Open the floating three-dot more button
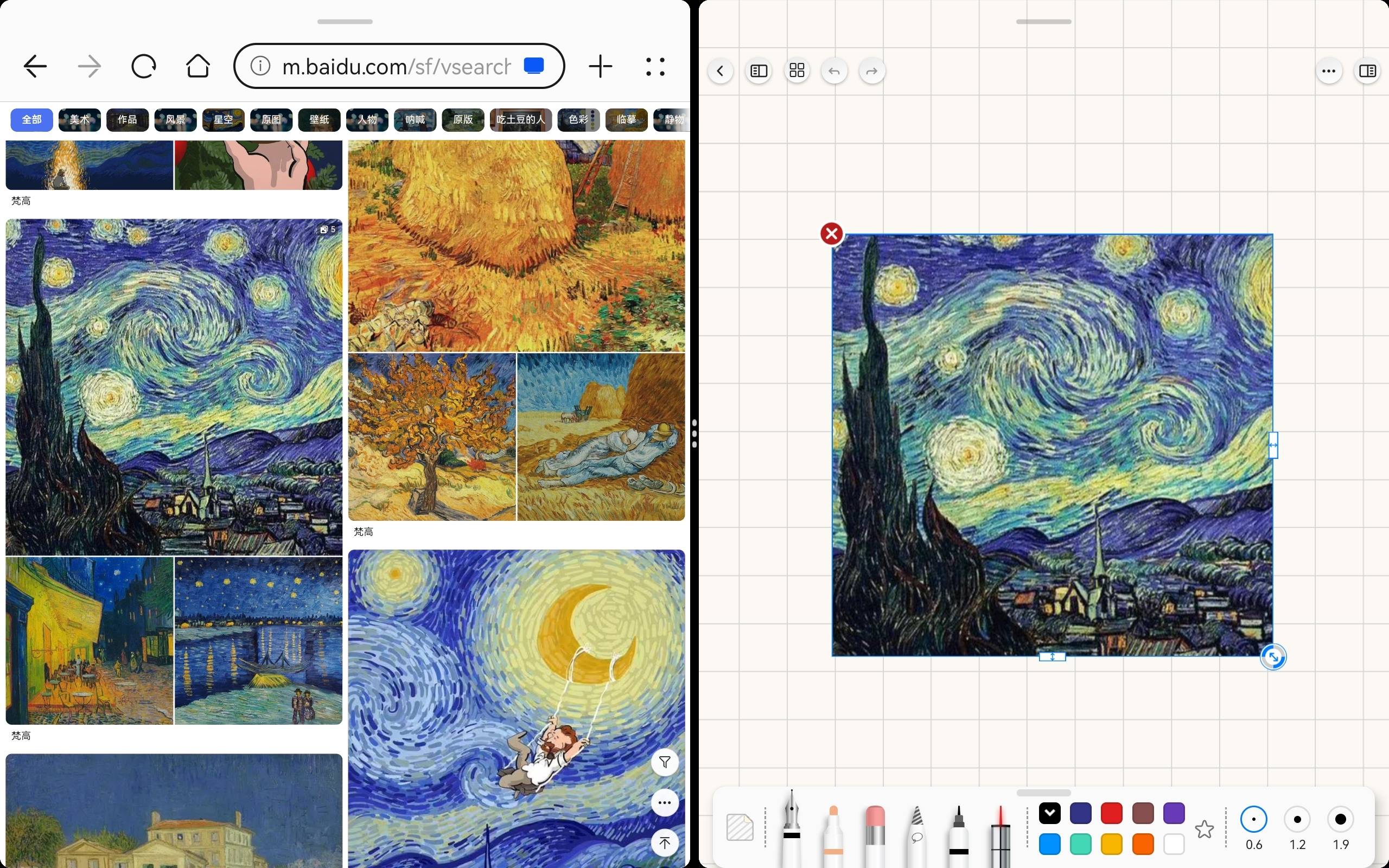 tap(665, 802)
